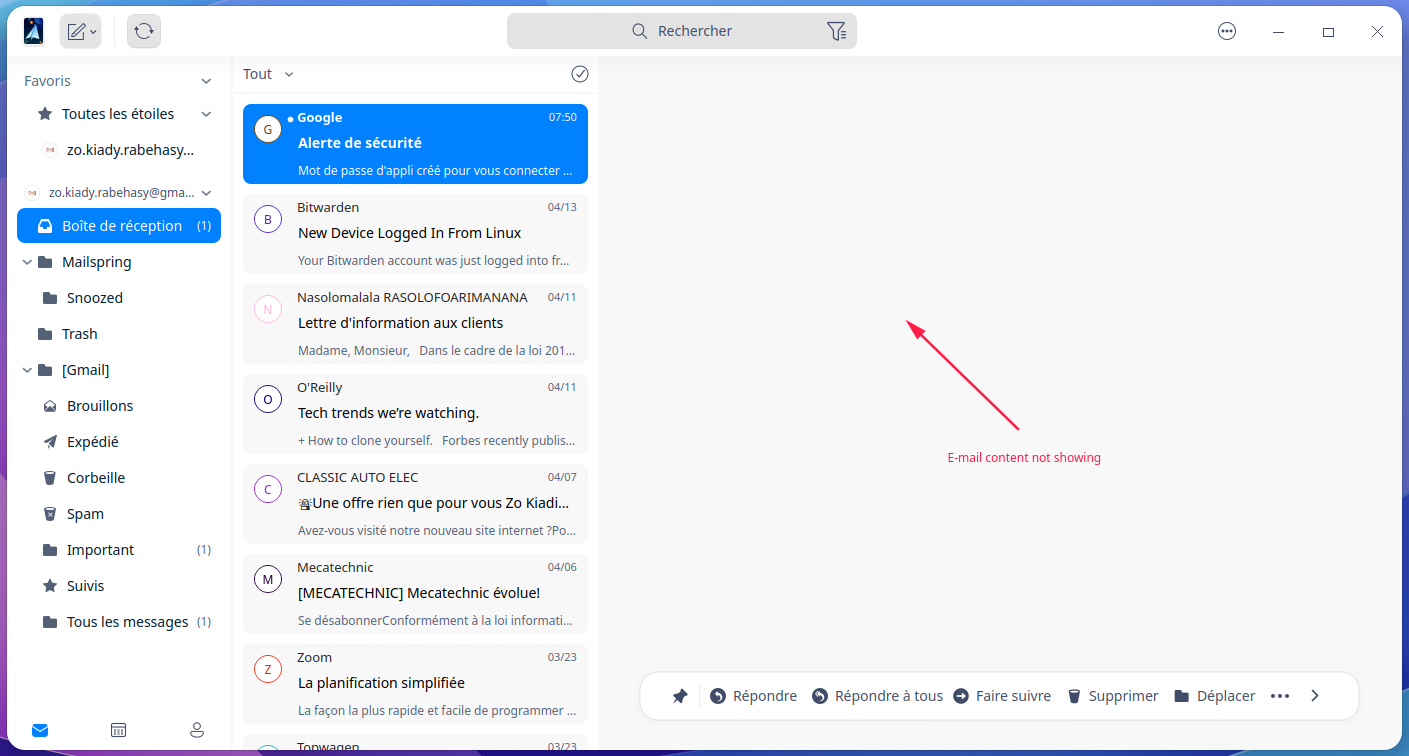This screenshot has height=756, width=1409.
Task: Collapse the Mailspring folder arrow
Action: click(27, 262)
